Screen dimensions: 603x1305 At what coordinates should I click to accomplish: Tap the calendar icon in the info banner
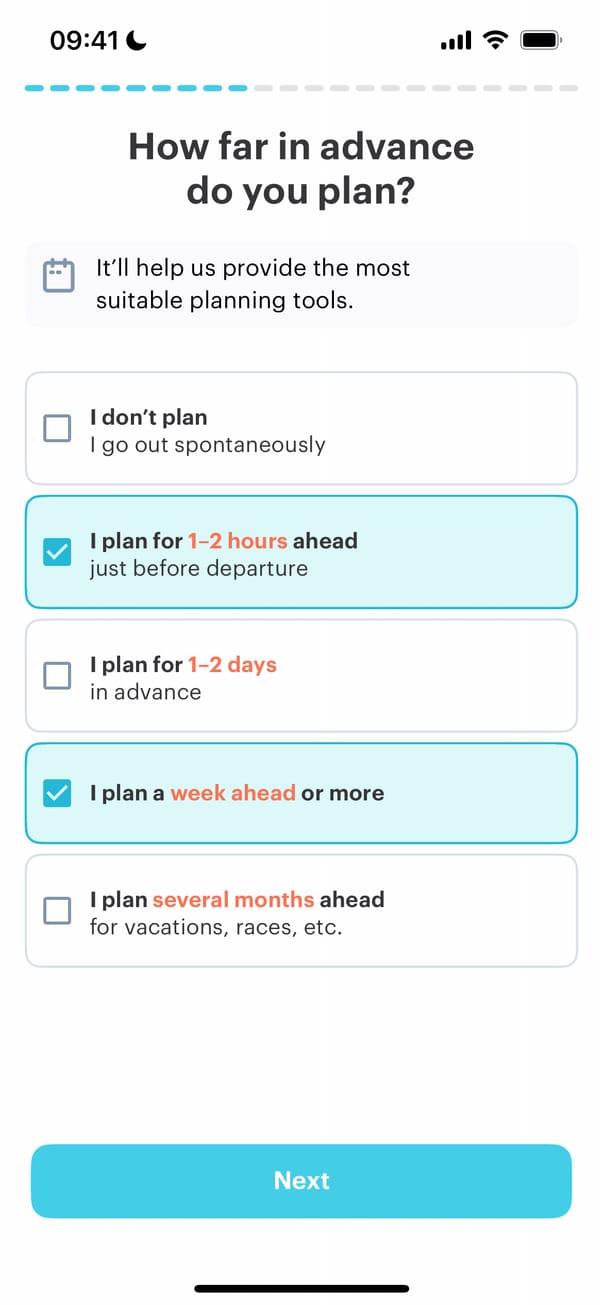pos(59,275)
